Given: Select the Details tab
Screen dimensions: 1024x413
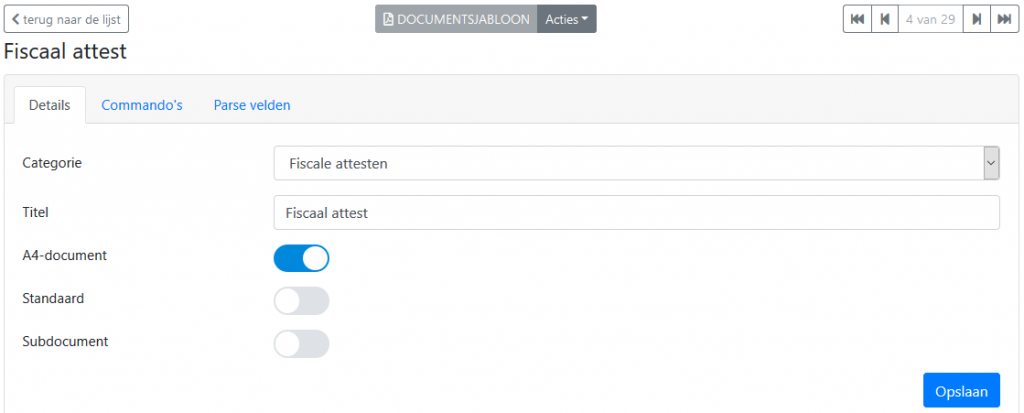Looking at the screenshot, I should pos(50,105).
